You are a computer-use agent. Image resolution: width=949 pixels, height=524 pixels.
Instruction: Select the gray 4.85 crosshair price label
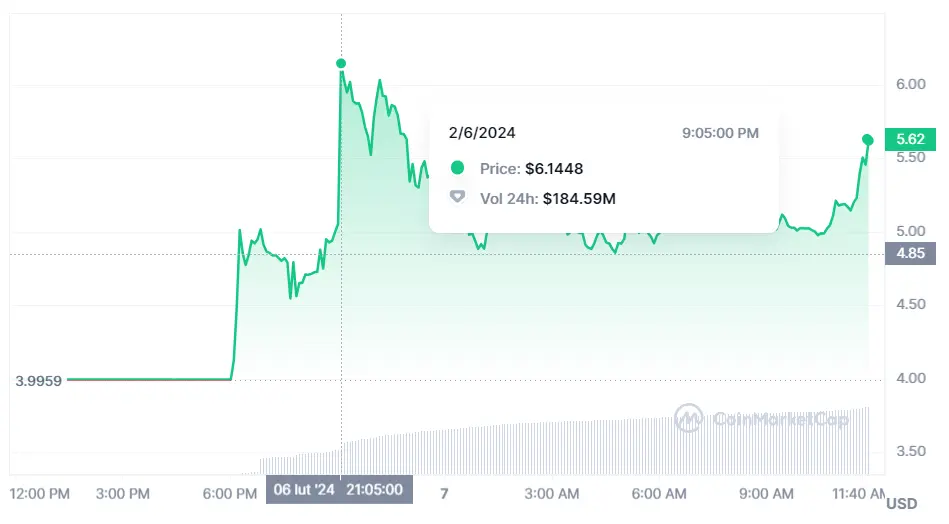(910, 254)
